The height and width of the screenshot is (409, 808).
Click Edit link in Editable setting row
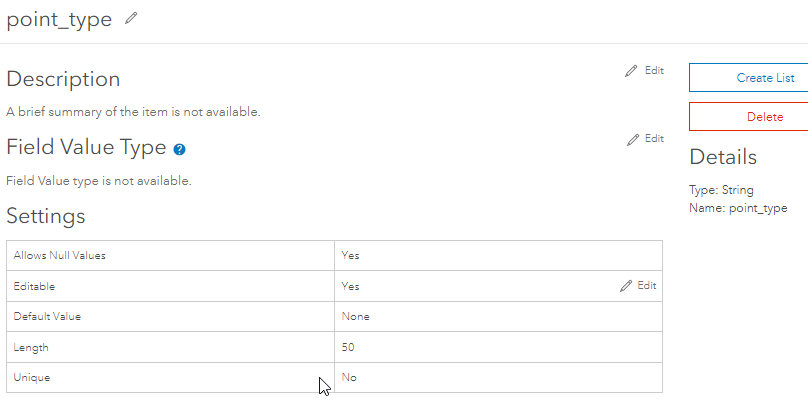[647, 286]
